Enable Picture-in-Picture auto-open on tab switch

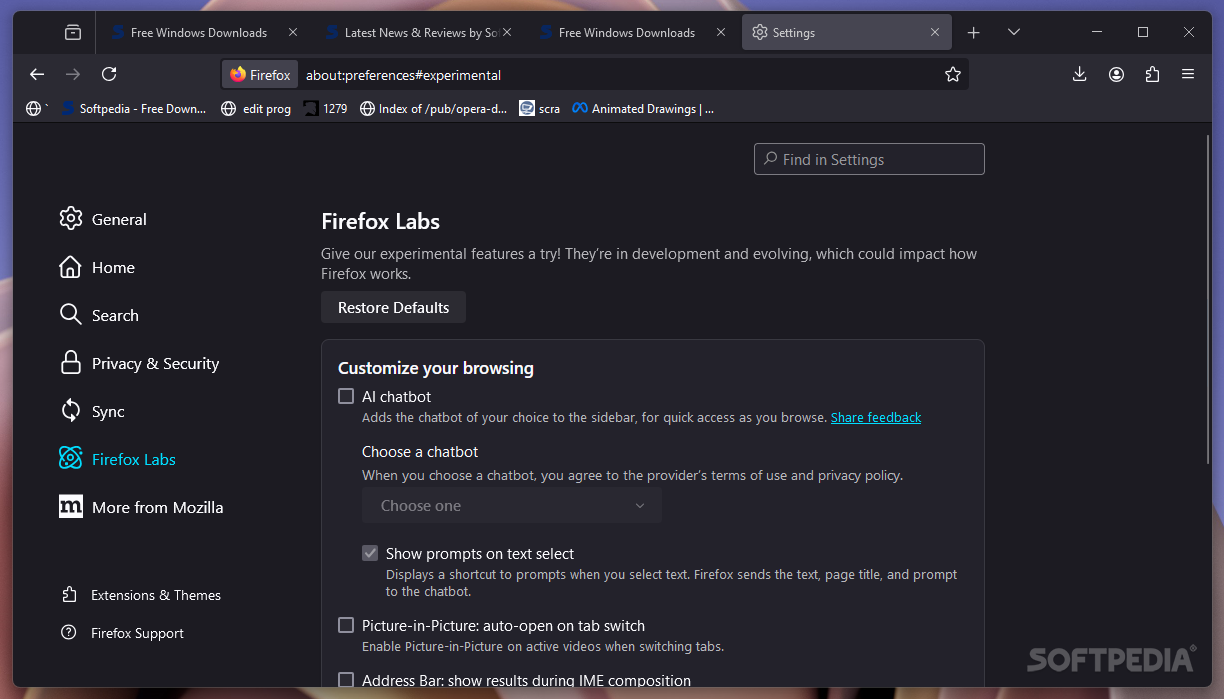(346, 625)
